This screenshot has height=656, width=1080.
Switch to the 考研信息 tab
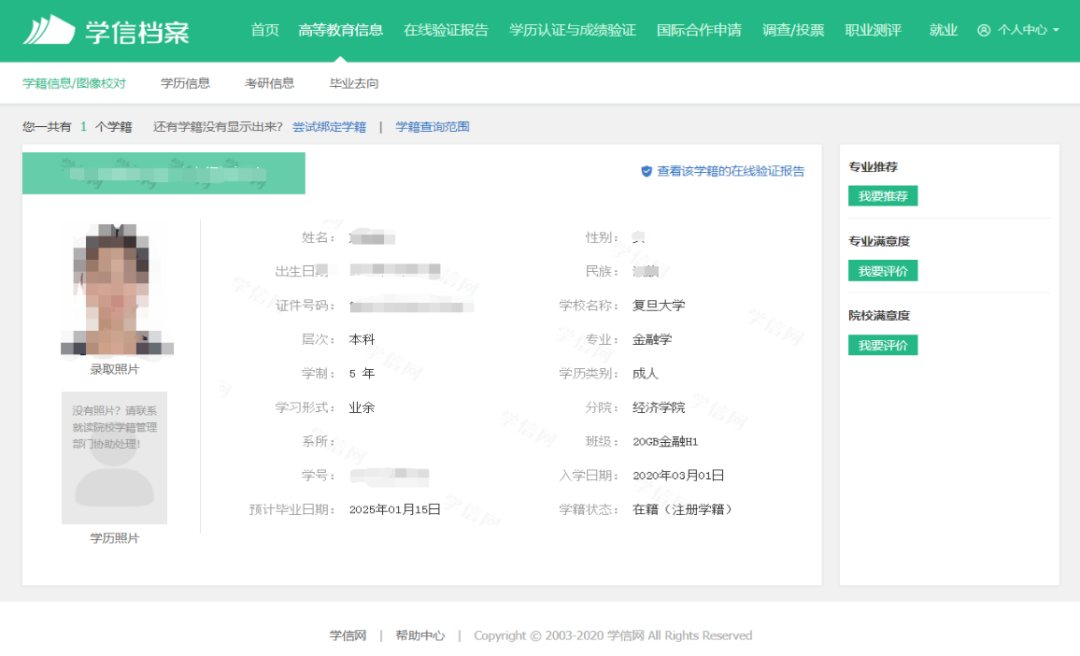click(269, 83)
